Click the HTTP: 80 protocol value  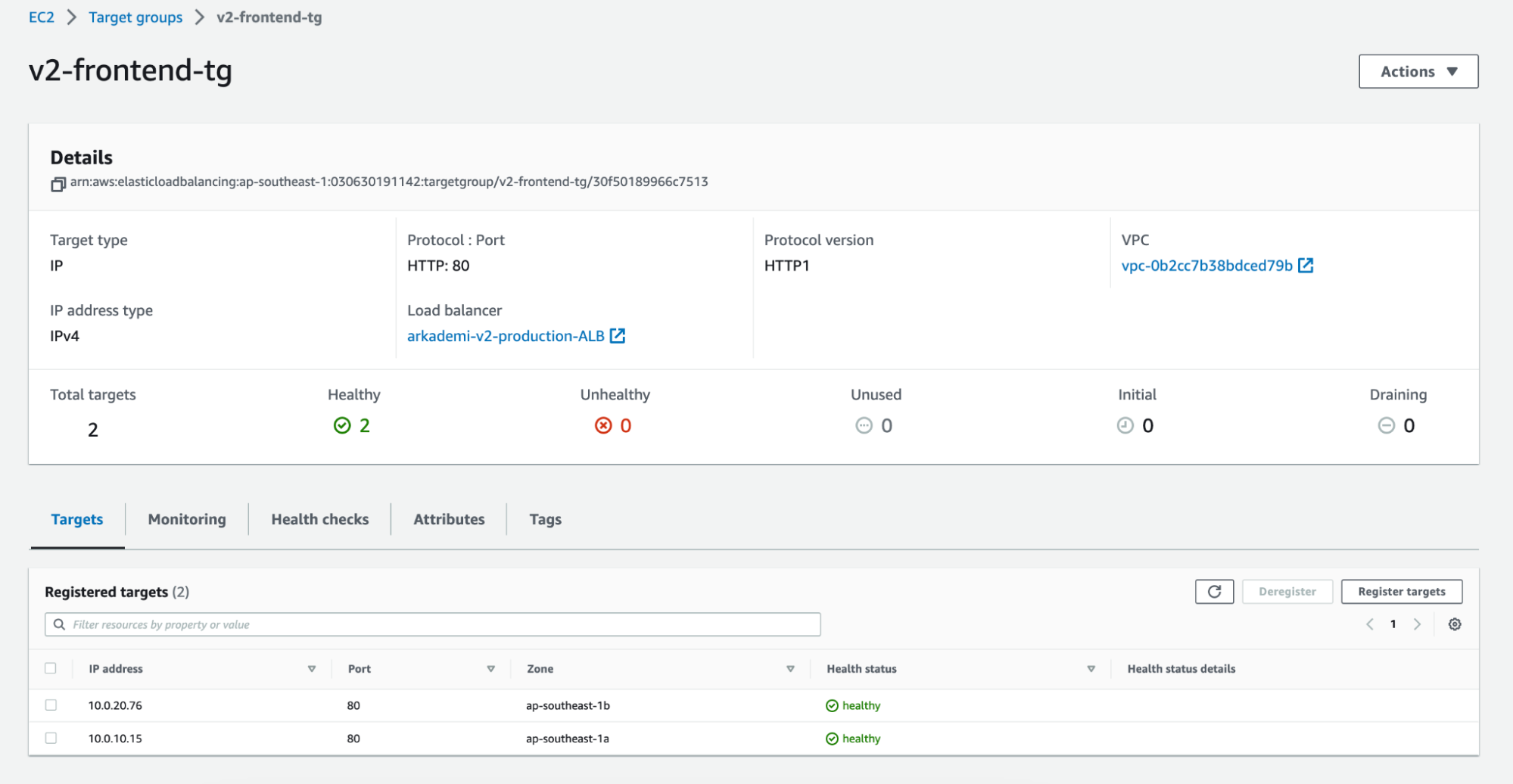pos(438,266)
